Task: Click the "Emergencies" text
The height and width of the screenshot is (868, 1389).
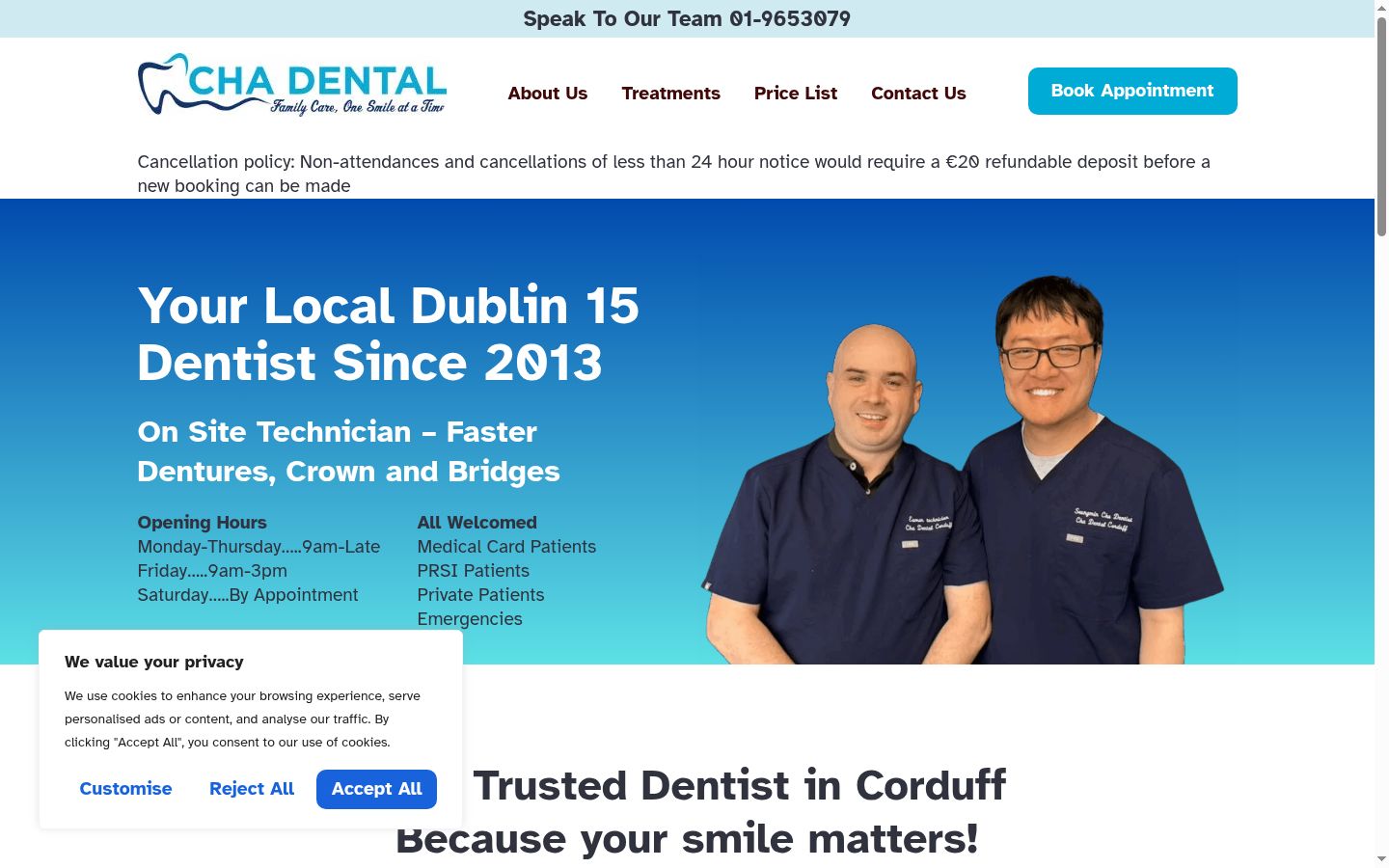Action: click(x=470, y=619)
